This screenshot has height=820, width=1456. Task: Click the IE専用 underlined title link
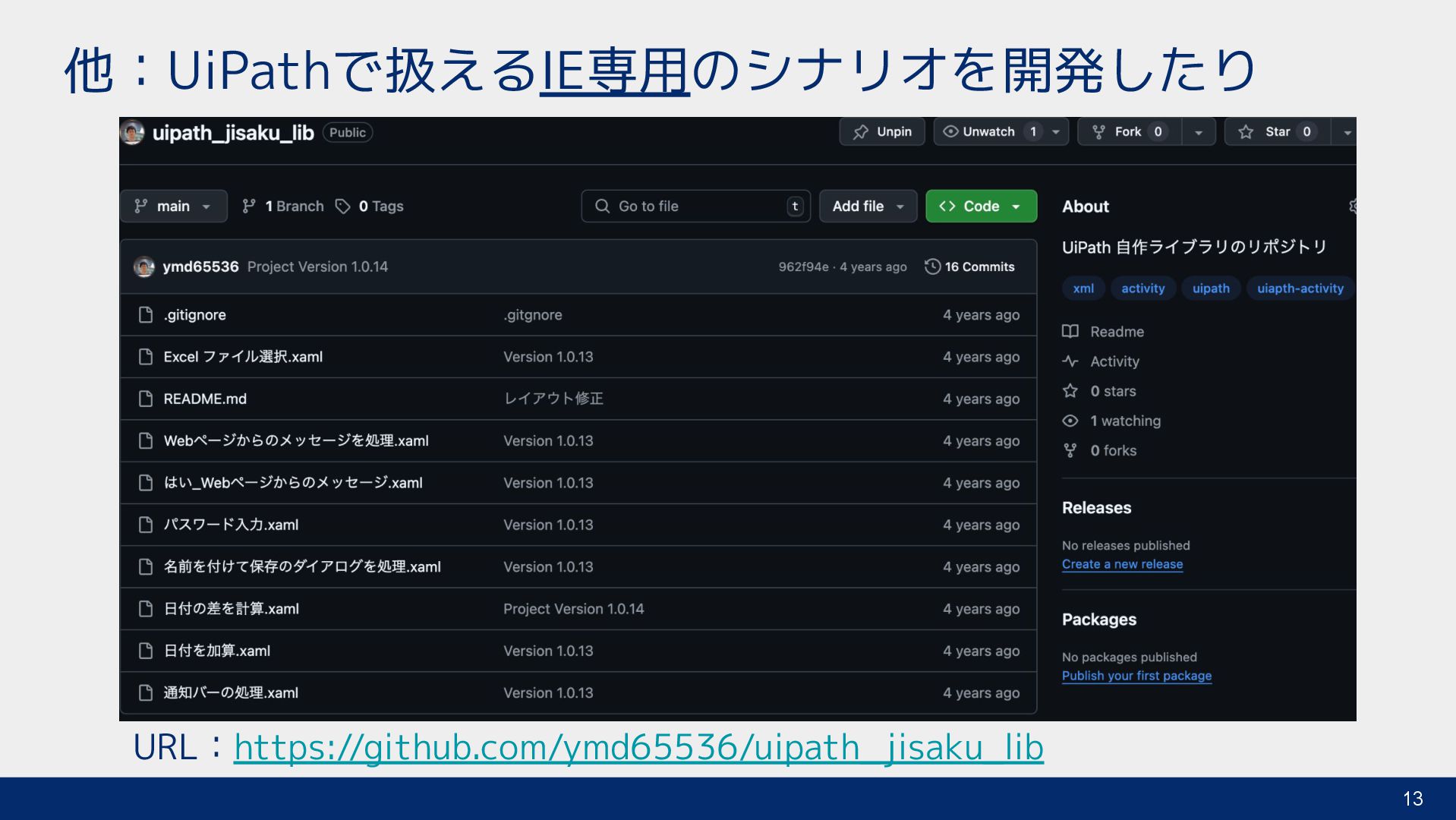(614, 71)
